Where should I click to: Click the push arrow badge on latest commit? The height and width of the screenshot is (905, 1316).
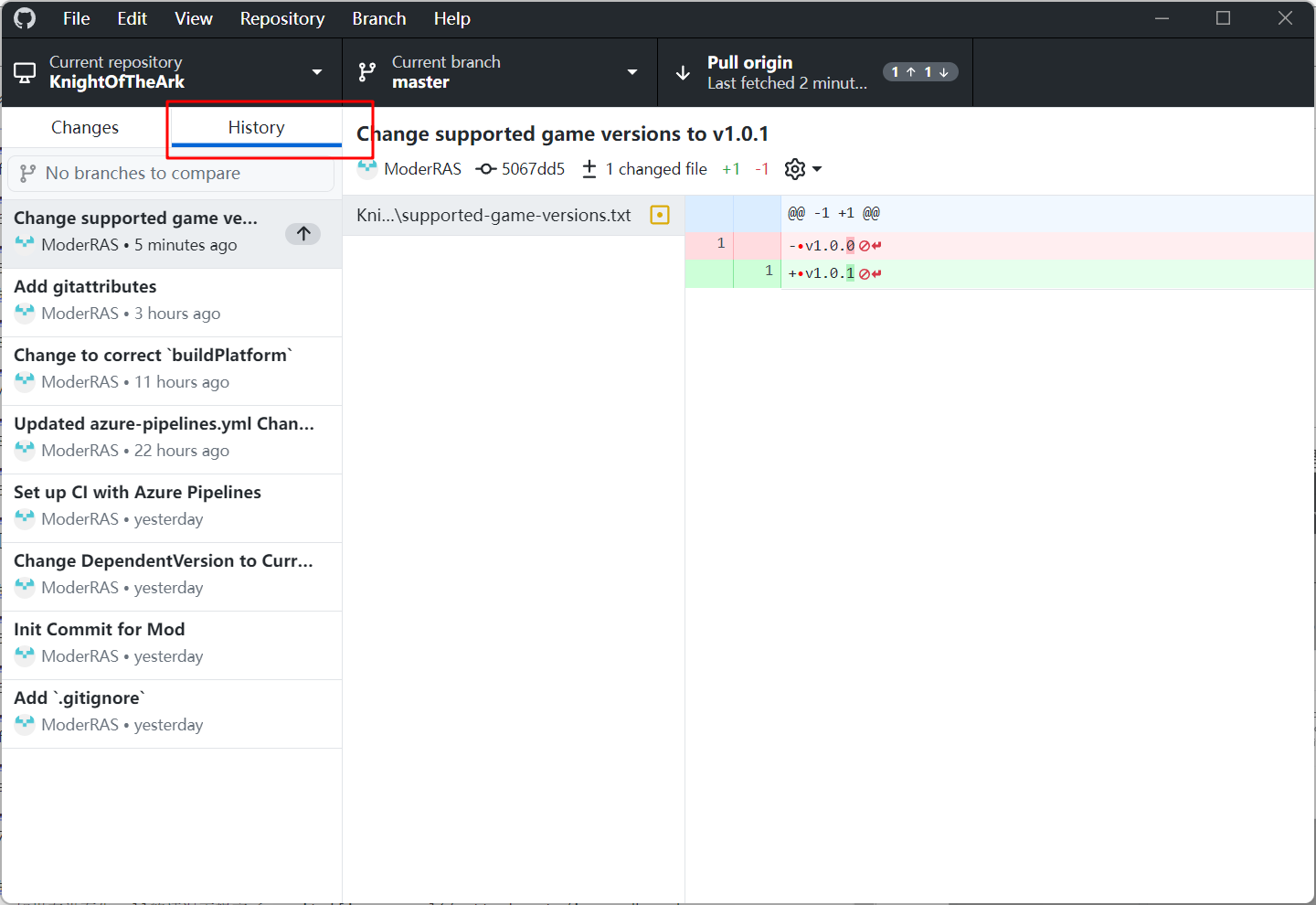[303, 234]
